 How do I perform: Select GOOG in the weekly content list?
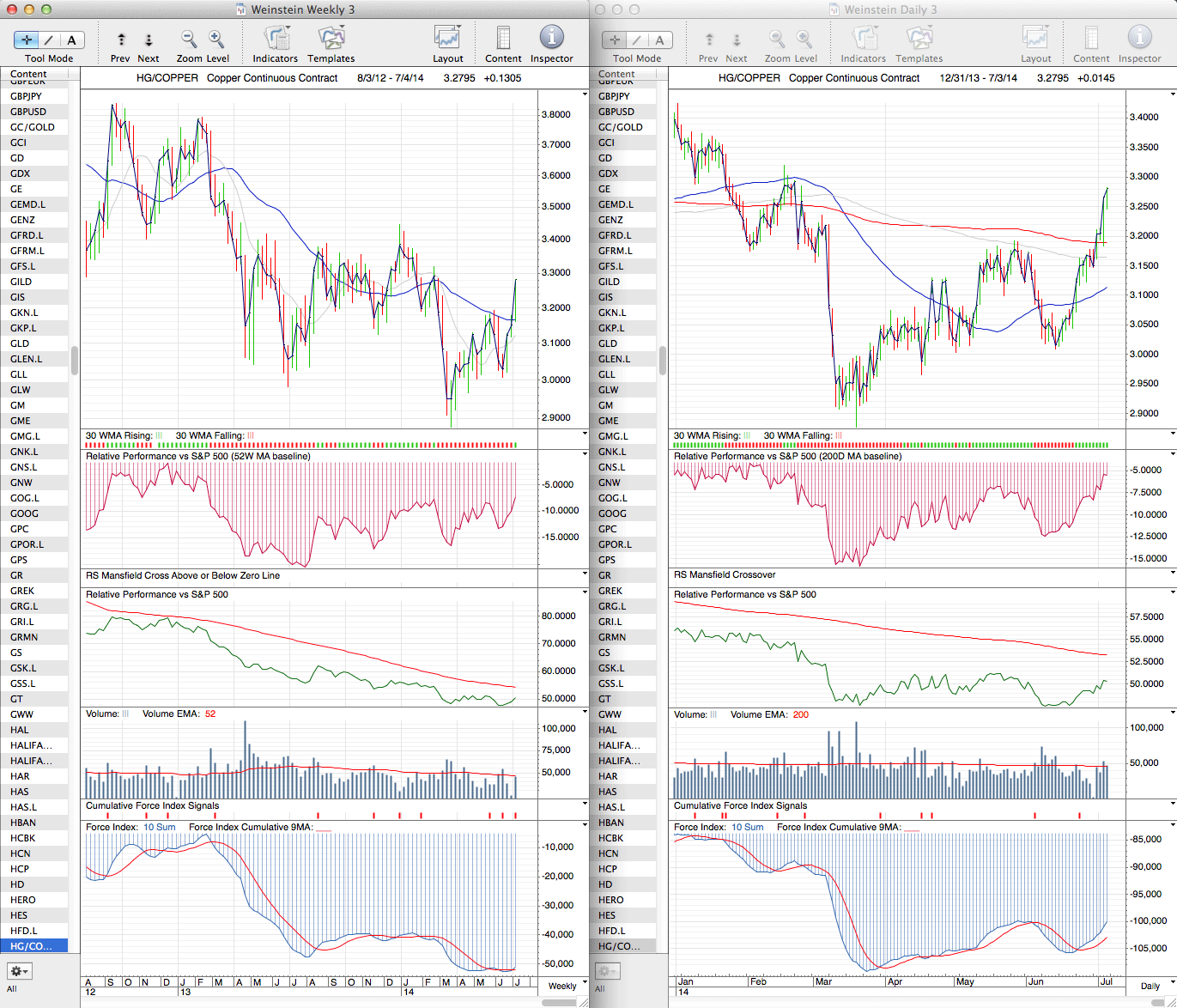(x=25, y=513)
